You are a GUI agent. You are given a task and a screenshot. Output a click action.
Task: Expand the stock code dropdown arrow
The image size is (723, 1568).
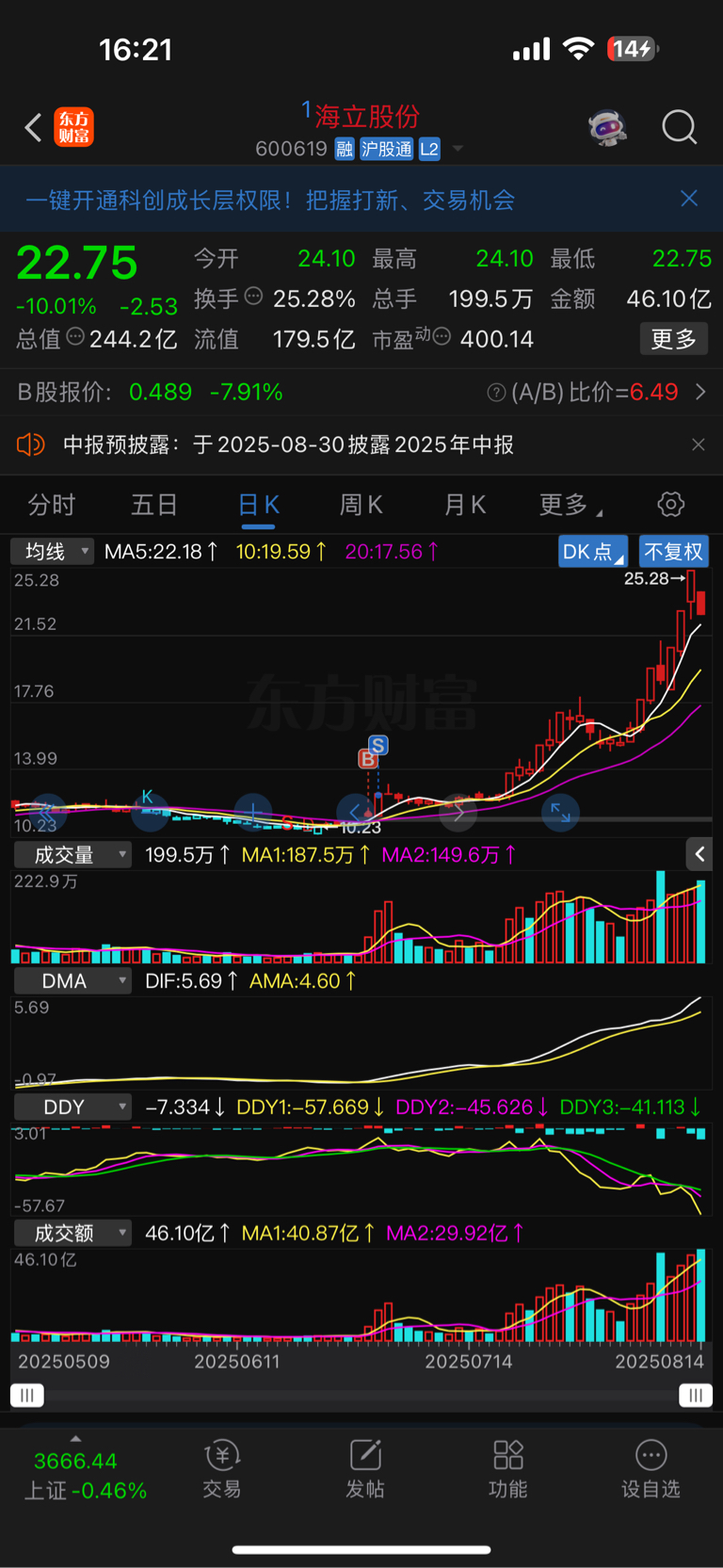point(458,149)
